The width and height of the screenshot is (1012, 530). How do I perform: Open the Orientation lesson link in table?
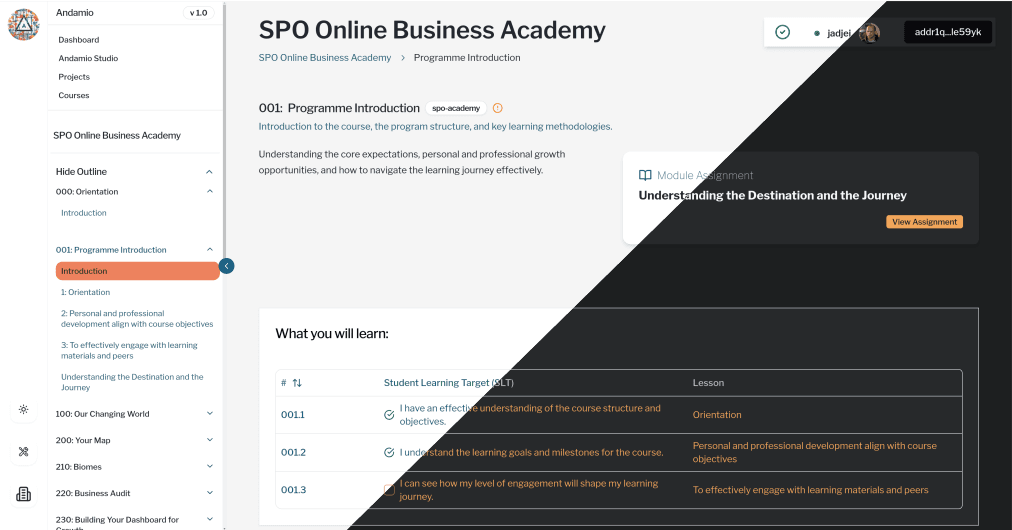point(717,414)
